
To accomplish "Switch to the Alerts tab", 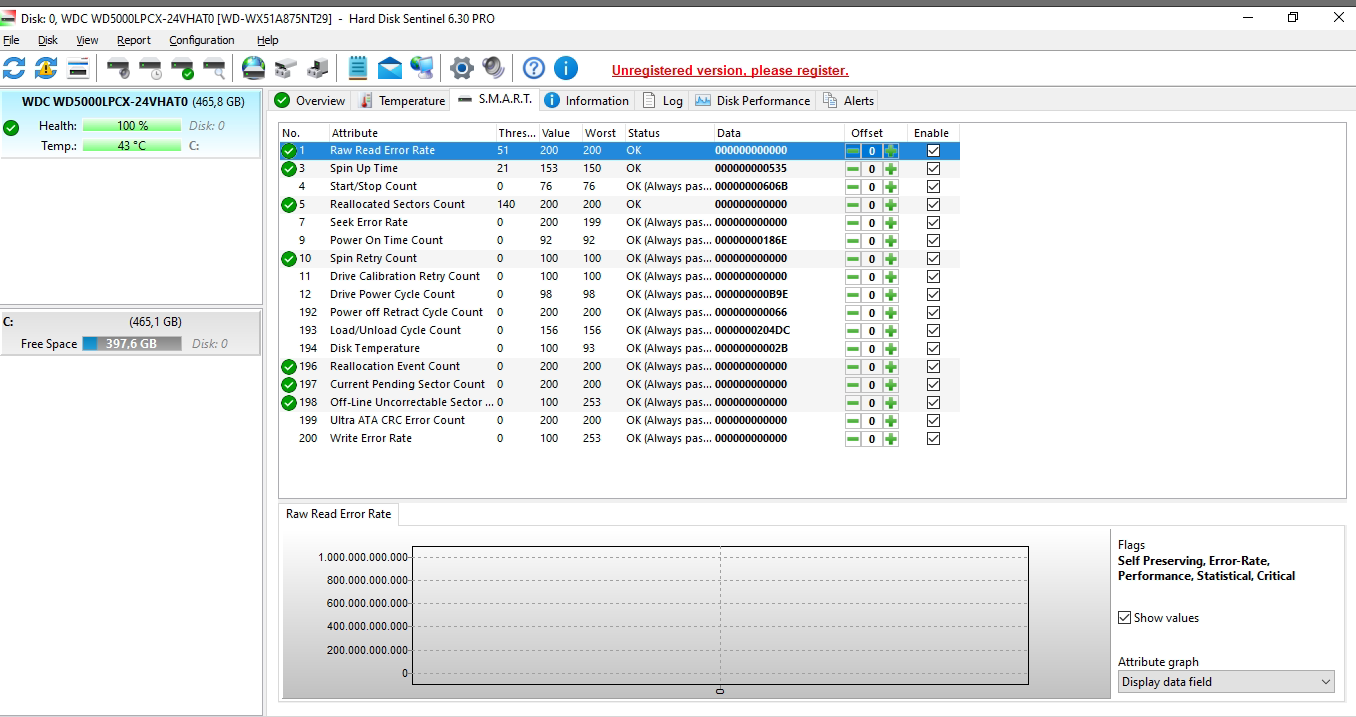I will [848, 101].
